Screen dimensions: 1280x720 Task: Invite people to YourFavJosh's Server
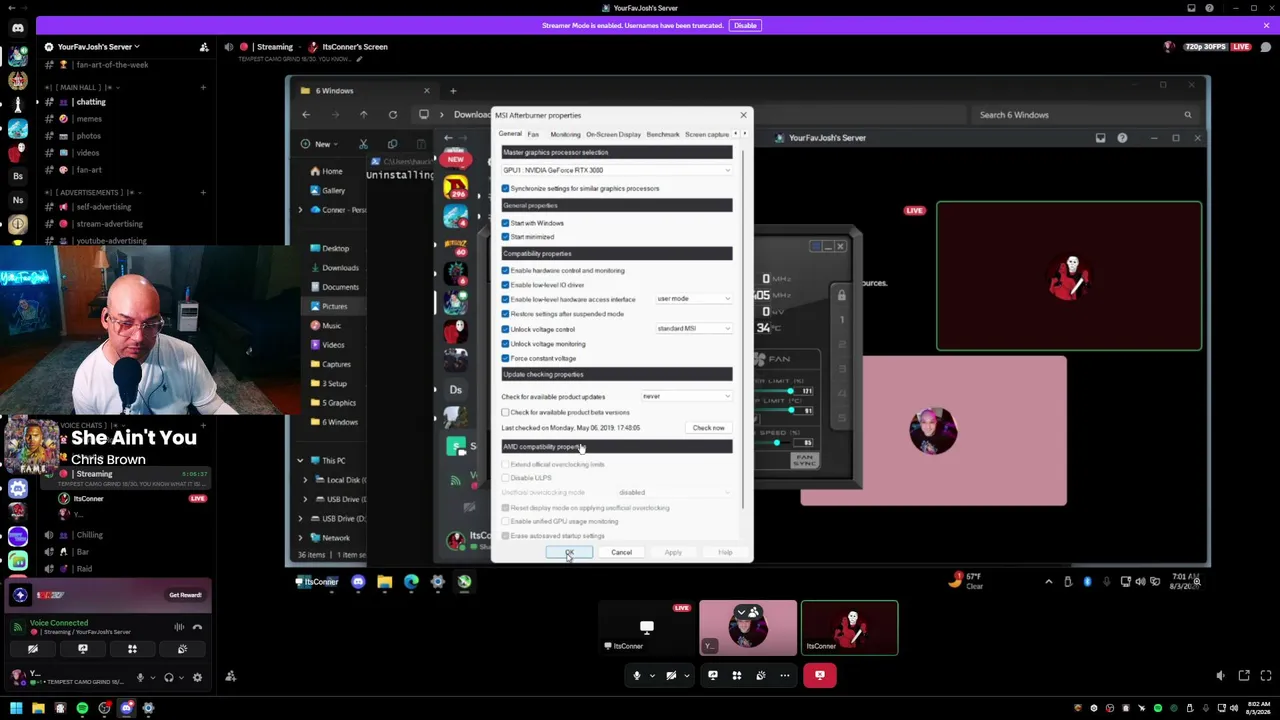click(x=204, y=47)
